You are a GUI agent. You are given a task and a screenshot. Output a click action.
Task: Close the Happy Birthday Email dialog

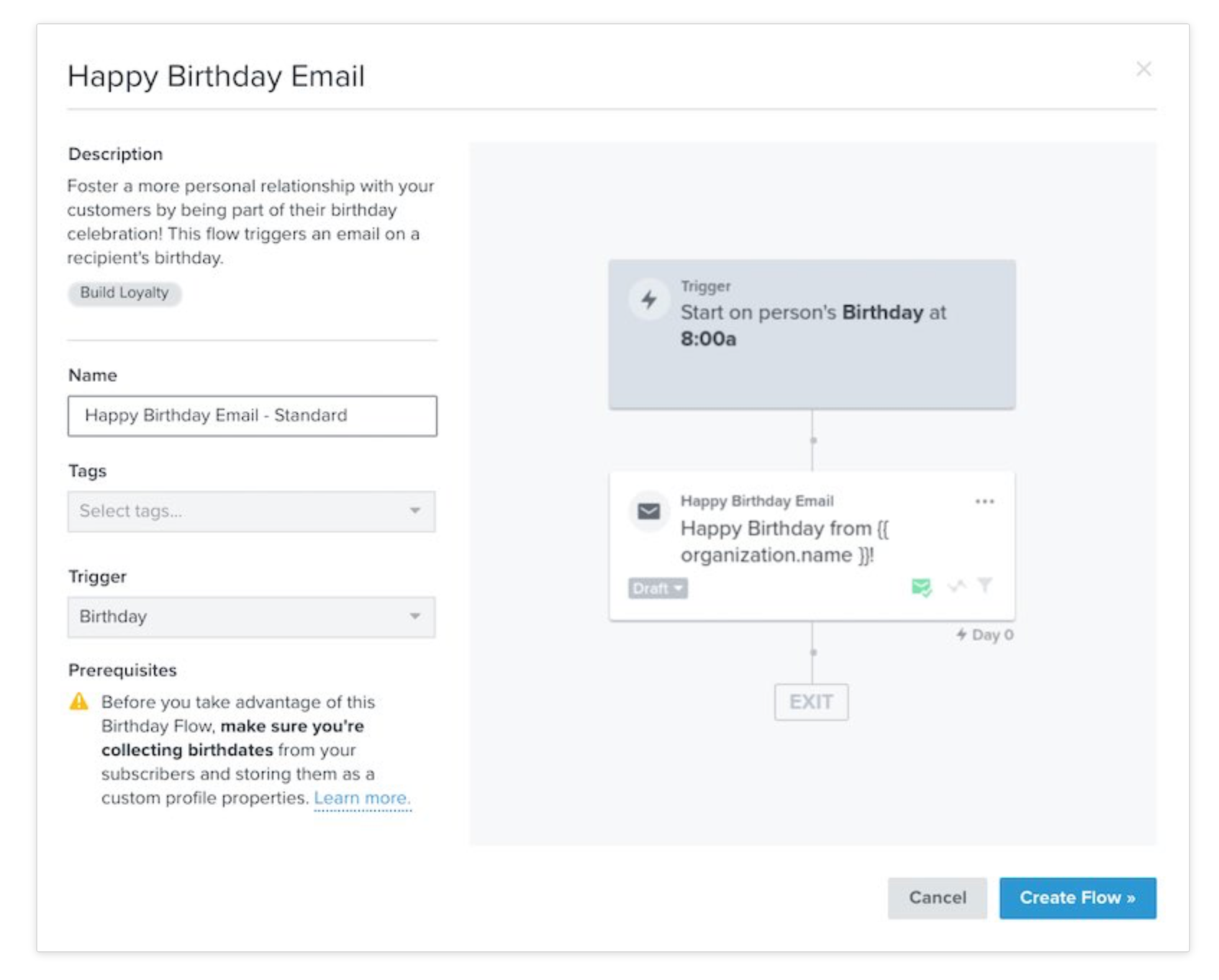pos(1143,69)
